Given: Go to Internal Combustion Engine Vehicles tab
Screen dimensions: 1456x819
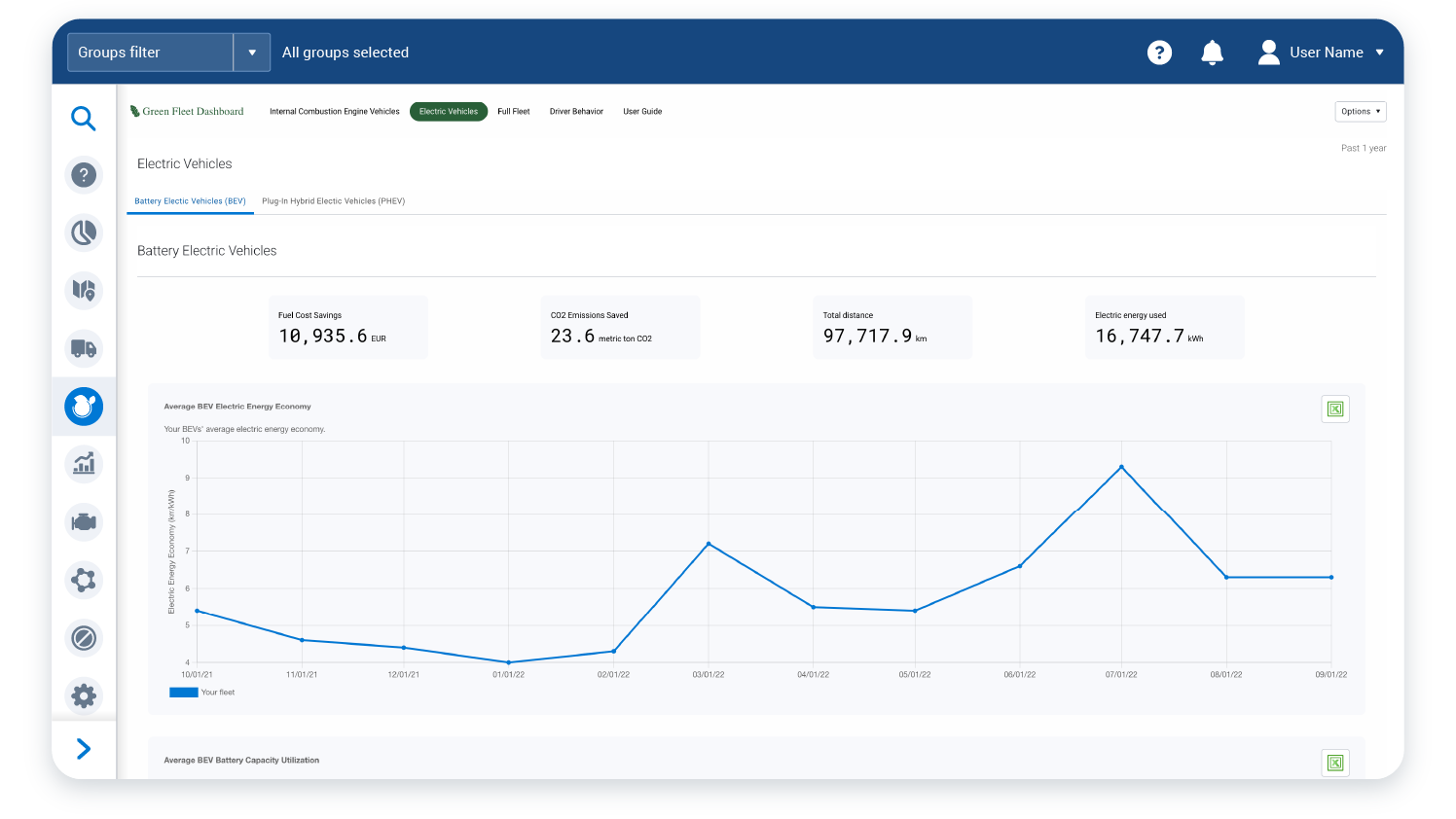Looking at the screenshot, I should 334,112.
